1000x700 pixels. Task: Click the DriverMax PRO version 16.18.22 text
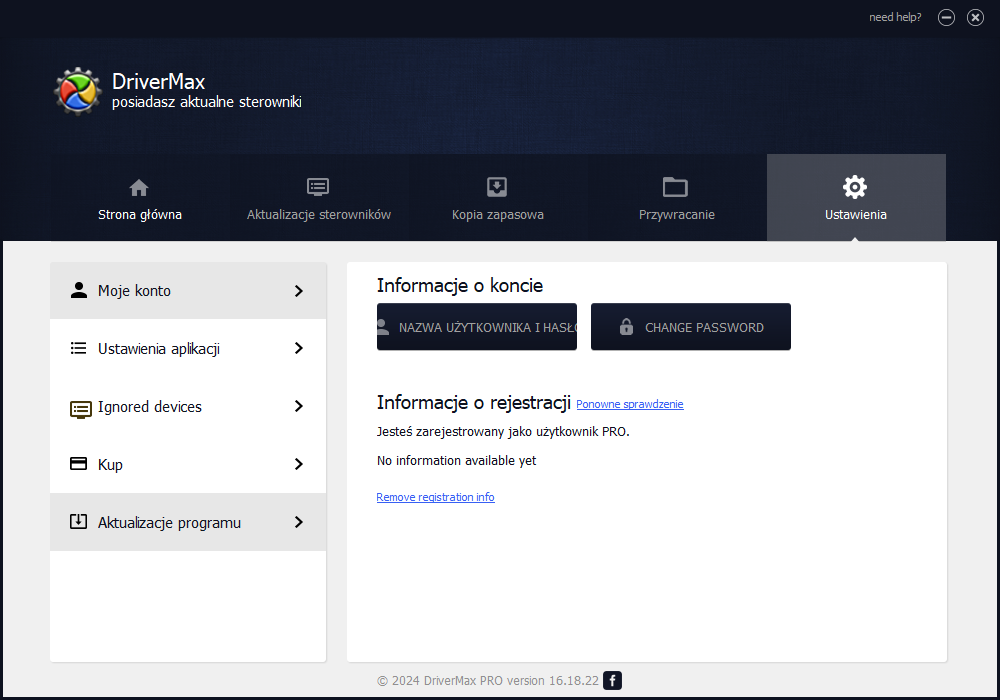point(488,681)
